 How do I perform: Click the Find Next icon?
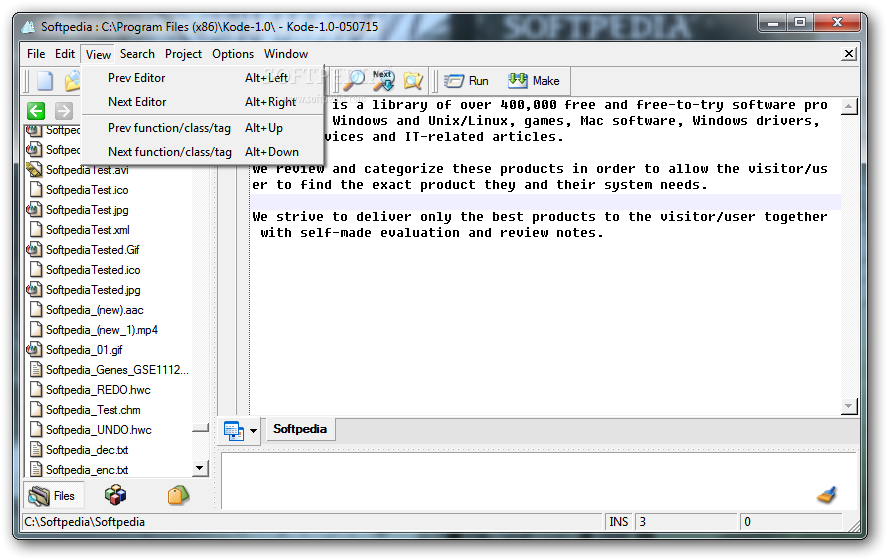(383, 80)
